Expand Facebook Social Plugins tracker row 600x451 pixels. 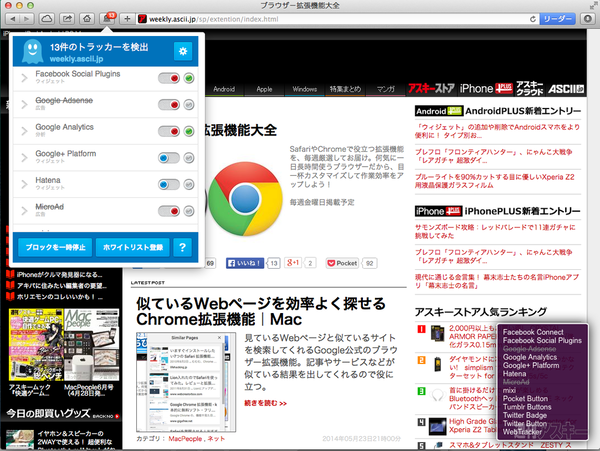pos(24,78)
